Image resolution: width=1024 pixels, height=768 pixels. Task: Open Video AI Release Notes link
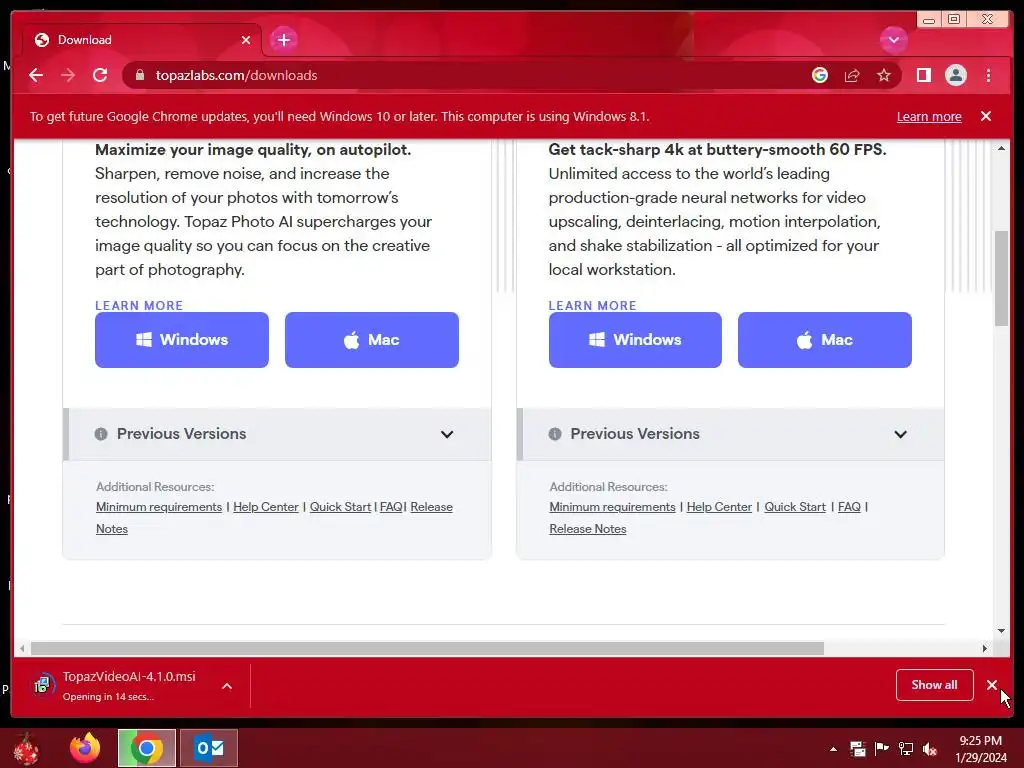click(x=588, y=529)
